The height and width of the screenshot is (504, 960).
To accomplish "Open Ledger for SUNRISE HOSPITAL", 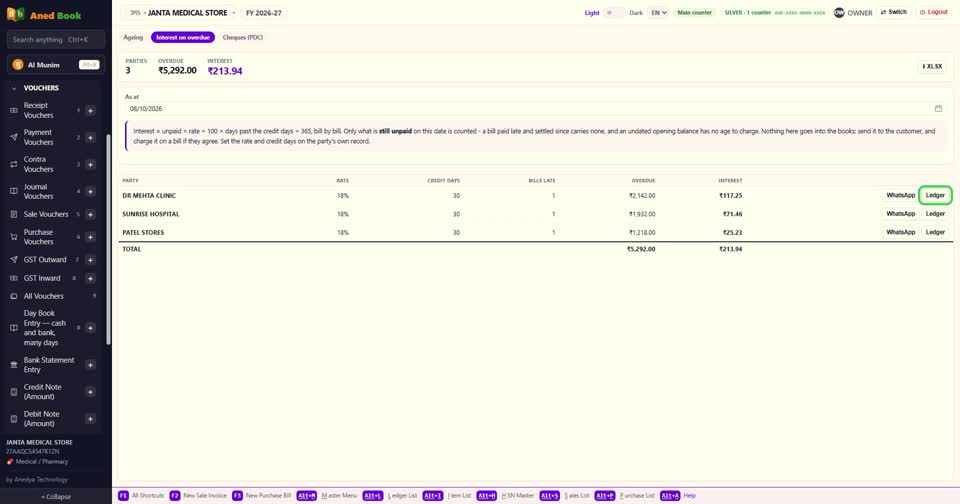I will pos(935,214).
